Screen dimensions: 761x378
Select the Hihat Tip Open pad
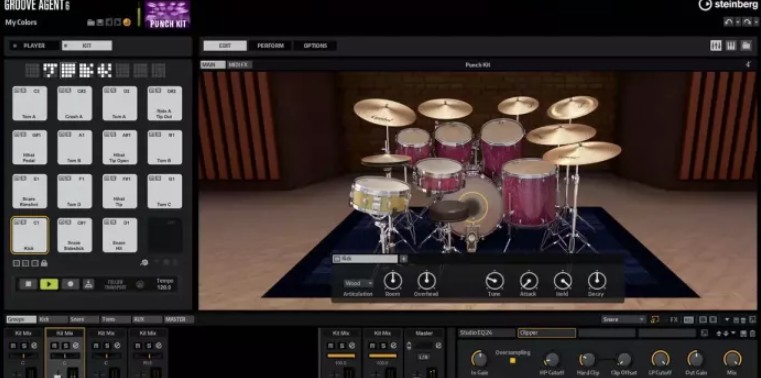coord(119,147)
